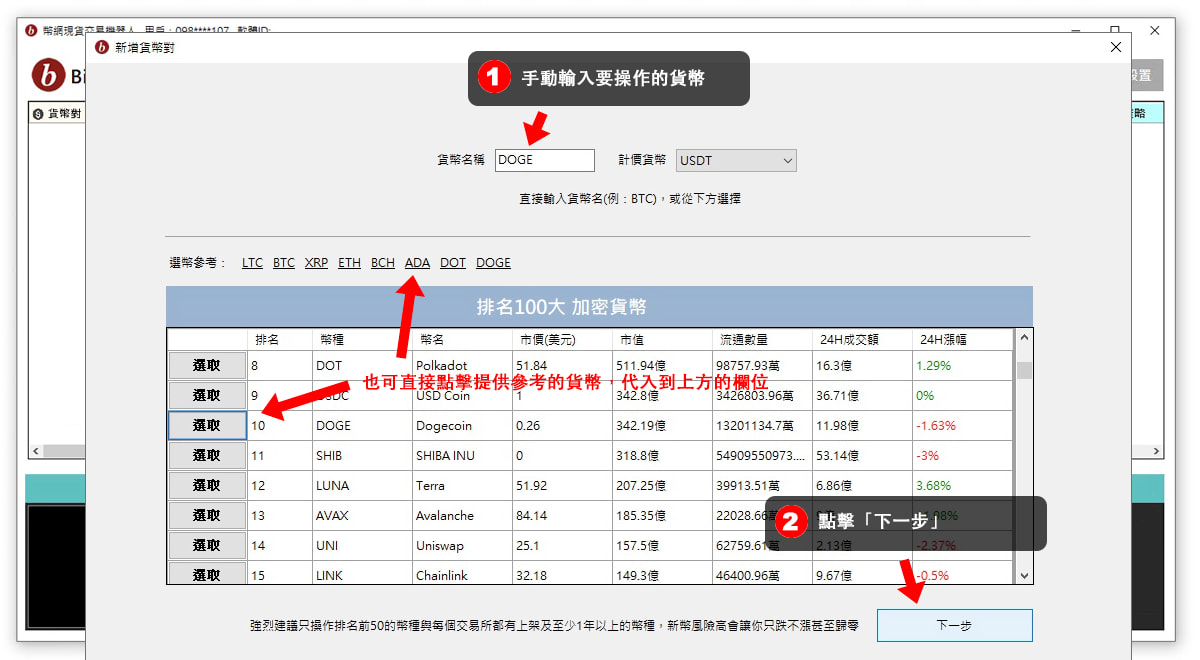Click the 排名 column header
The image size is (1200, 660).
click(x=279, y=340)
